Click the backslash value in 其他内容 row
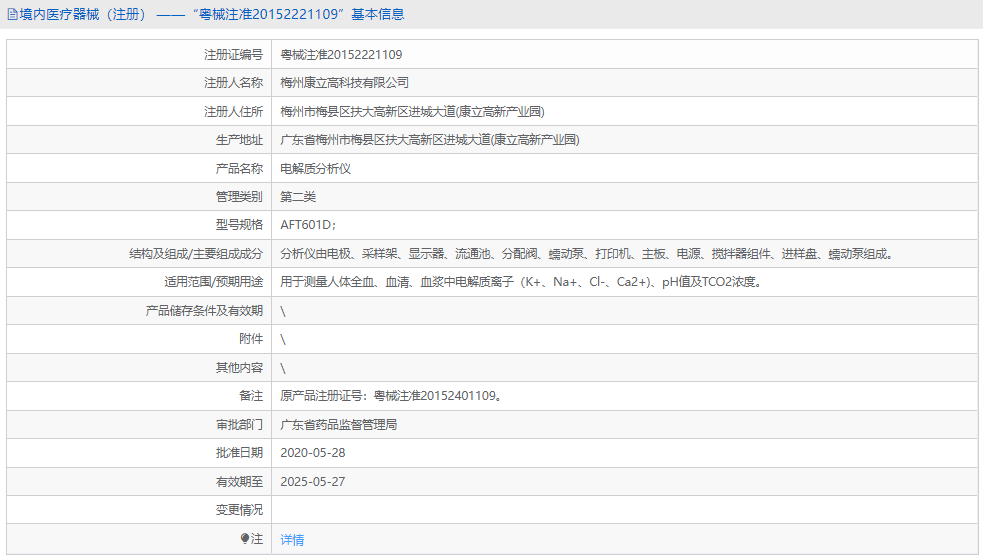The width and height of the screenshot is (983, 560). tap(283, 369)
